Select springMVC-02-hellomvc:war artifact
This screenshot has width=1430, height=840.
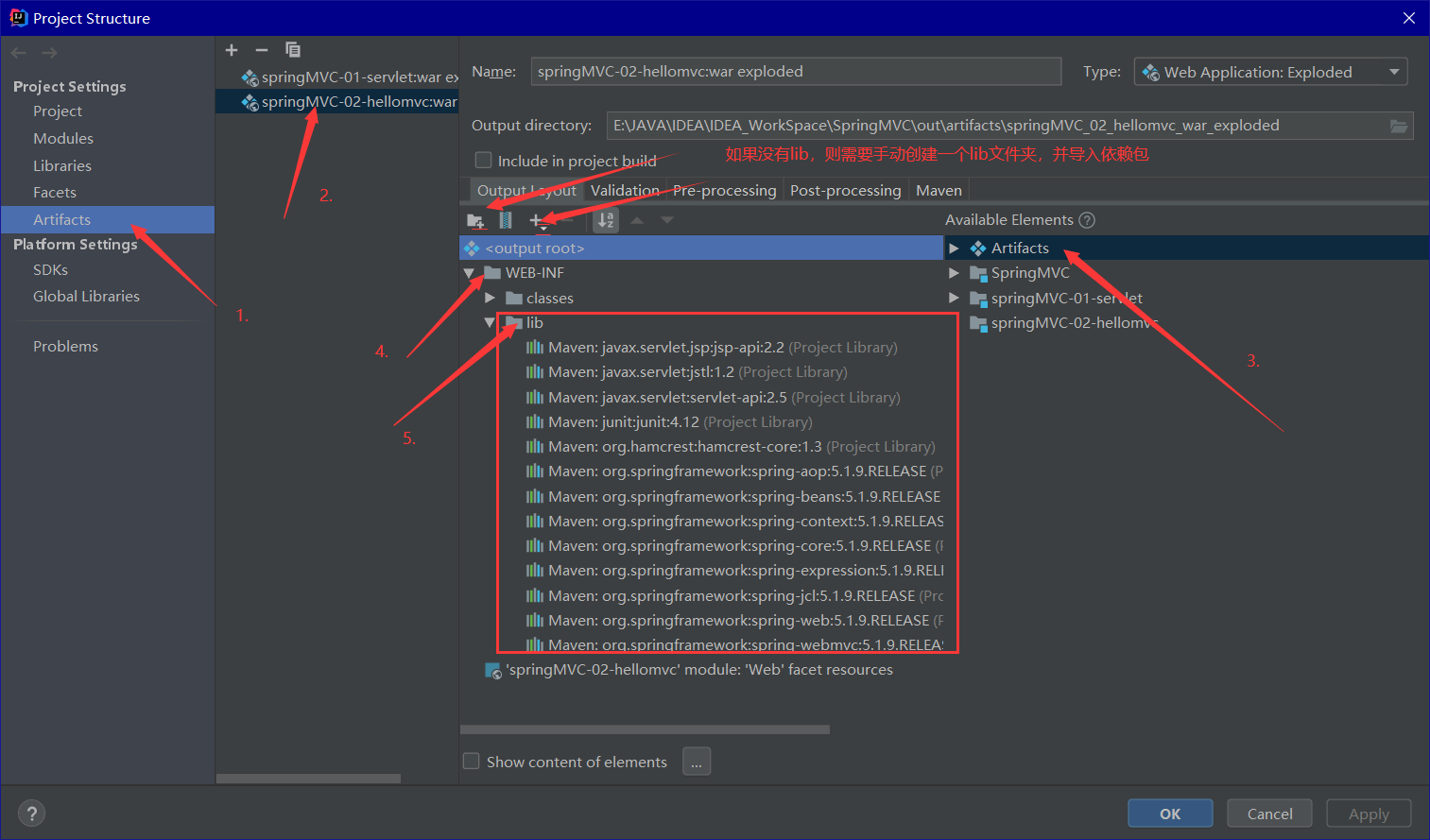point(337,102)
